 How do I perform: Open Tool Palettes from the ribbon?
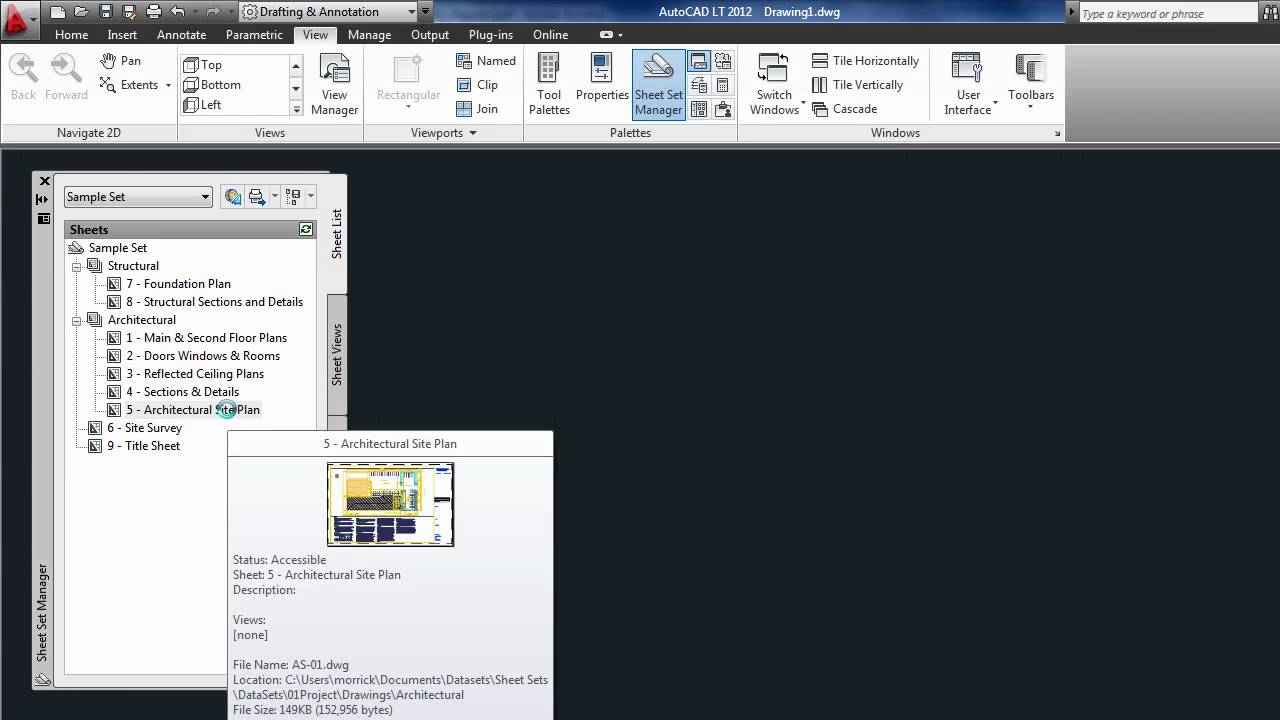coord(549,85)
